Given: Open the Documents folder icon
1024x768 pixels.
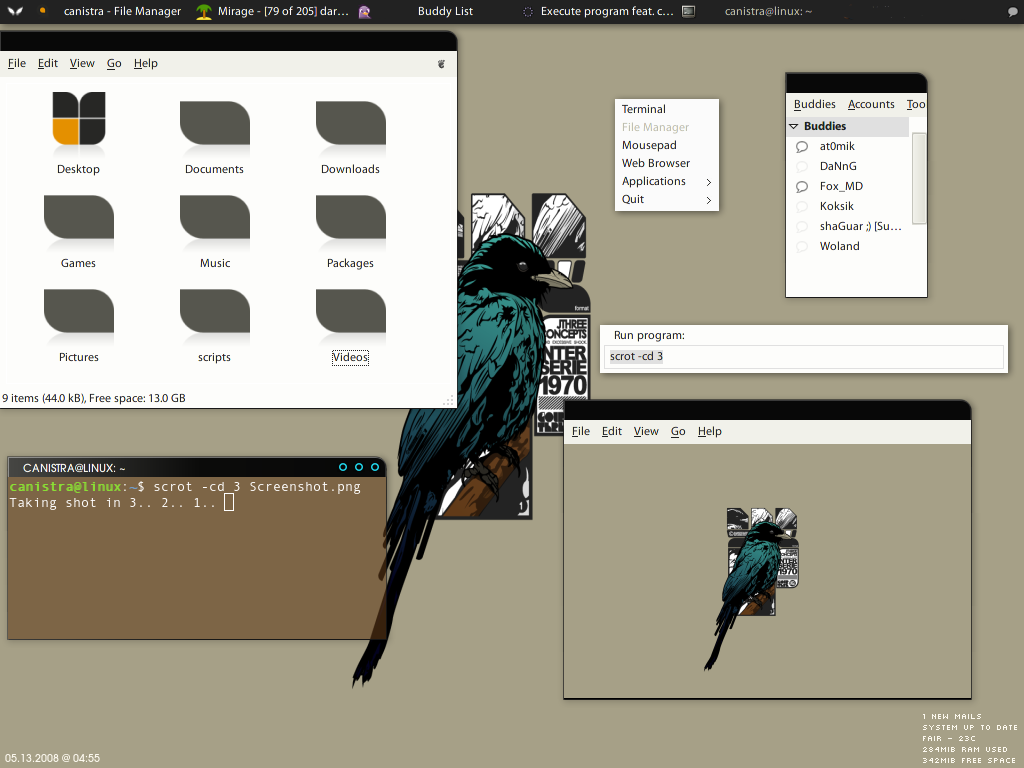Looking at the screenshot, I should [x=215, y=123].
